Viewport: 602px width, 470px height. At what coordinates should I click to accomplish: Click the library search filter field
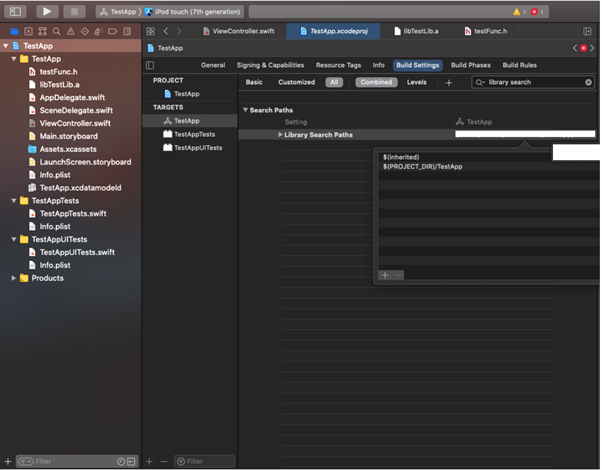click(x=532, y=82)
